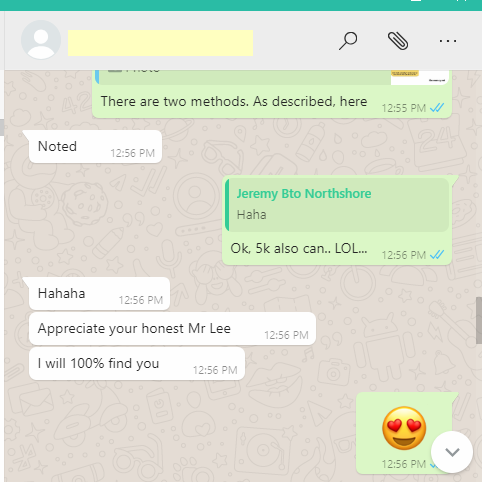The width and height of the screenshot is (482, 482).
Task: Click quoted 'Haha' text in reply
Action: pyautogui.click(x=251, y=215)
